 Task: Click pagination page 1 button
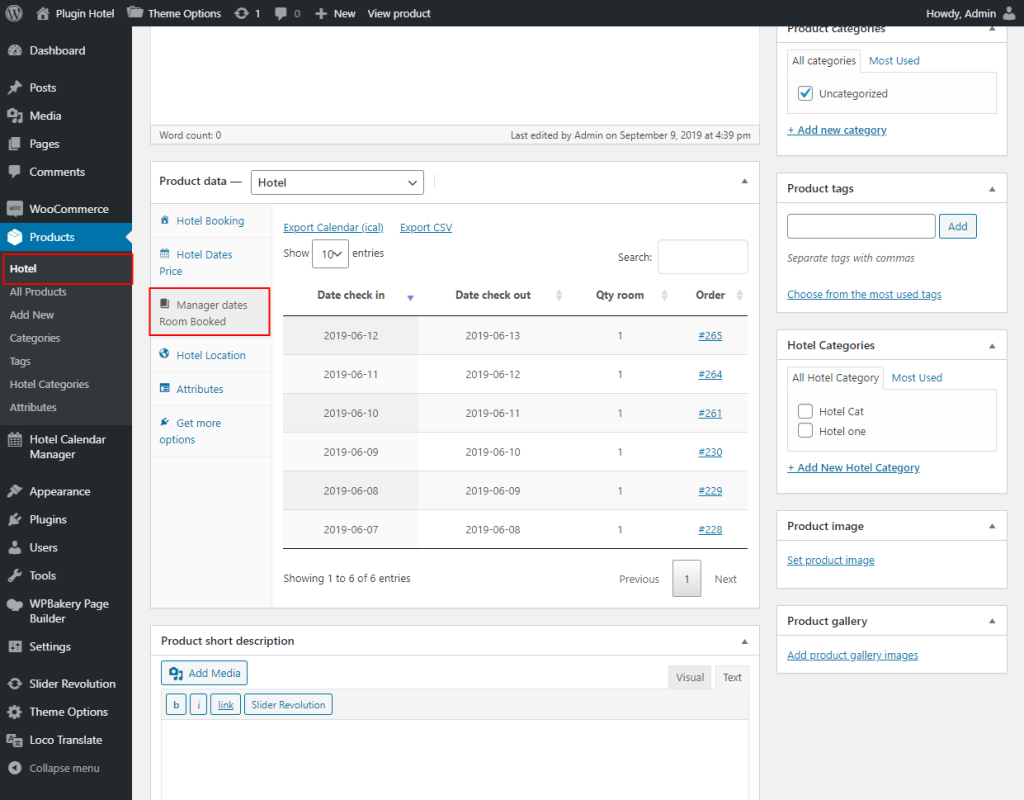tap(686, 579)
